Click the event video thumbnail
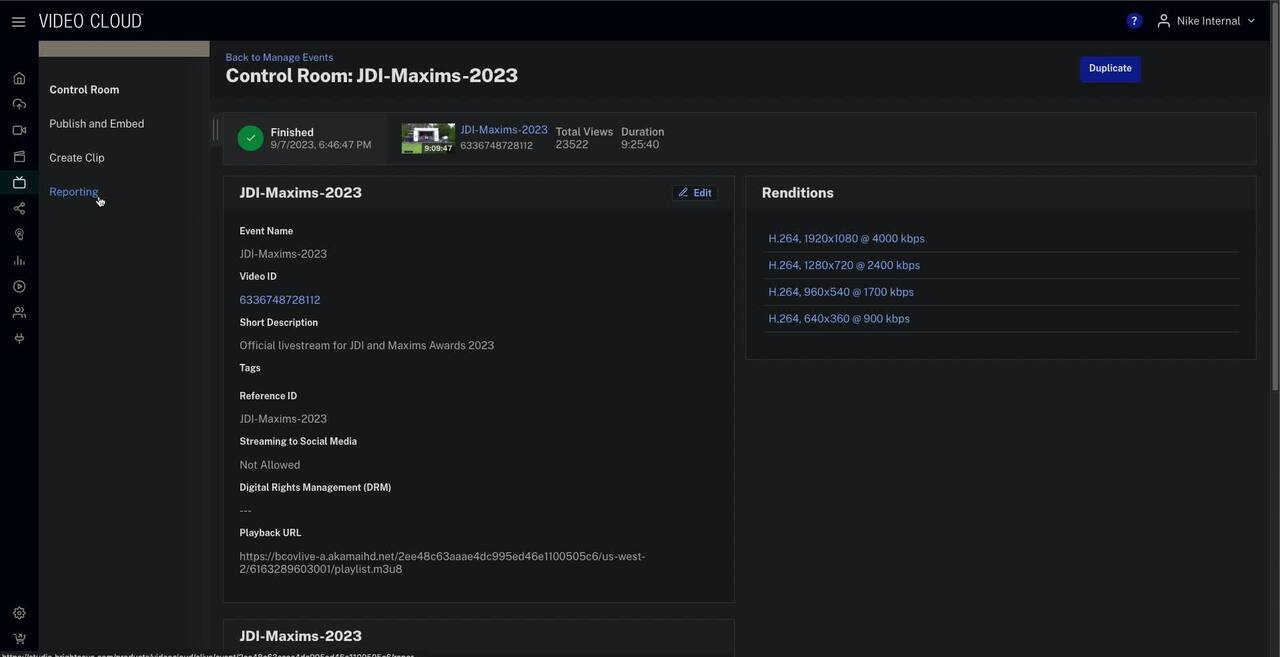Image resolution: width=1280 pixels, height=657 pixels. 428,138
